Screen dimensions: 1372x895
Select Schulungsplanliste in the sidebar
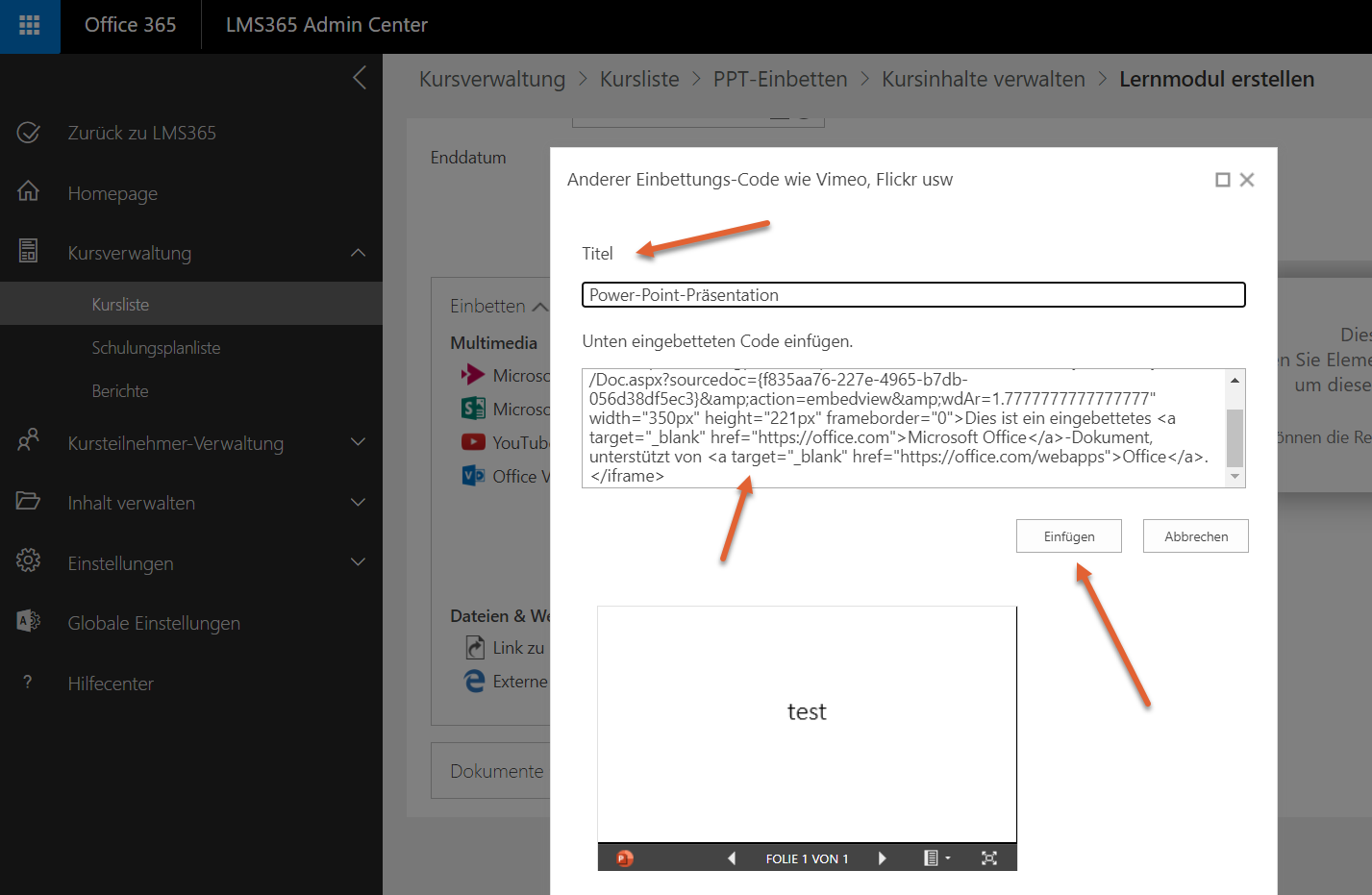pos(156,348)
